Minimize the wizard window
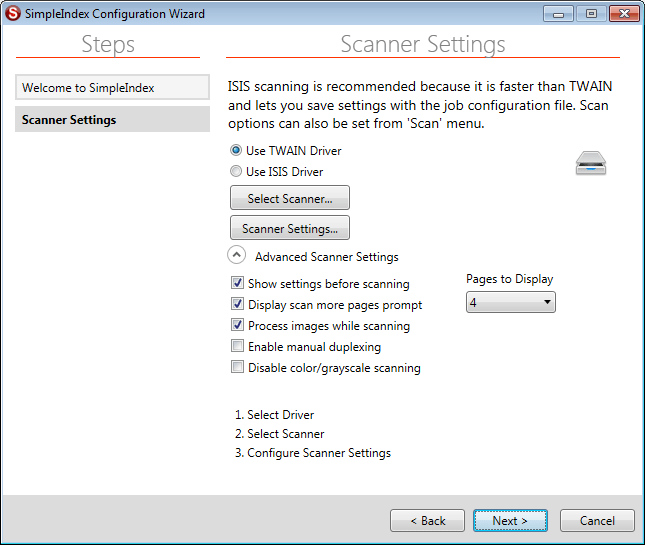645x545 pixels. pyautogui.click(x=558, y=14)
